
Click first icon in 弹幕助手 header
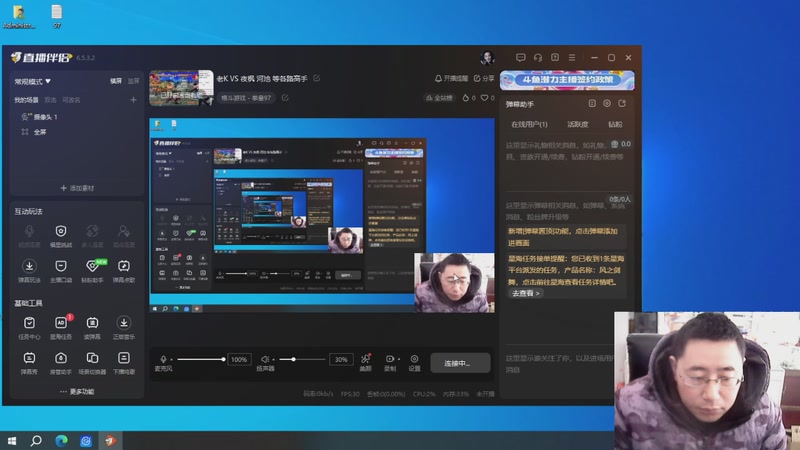click(x=592, y=104)
